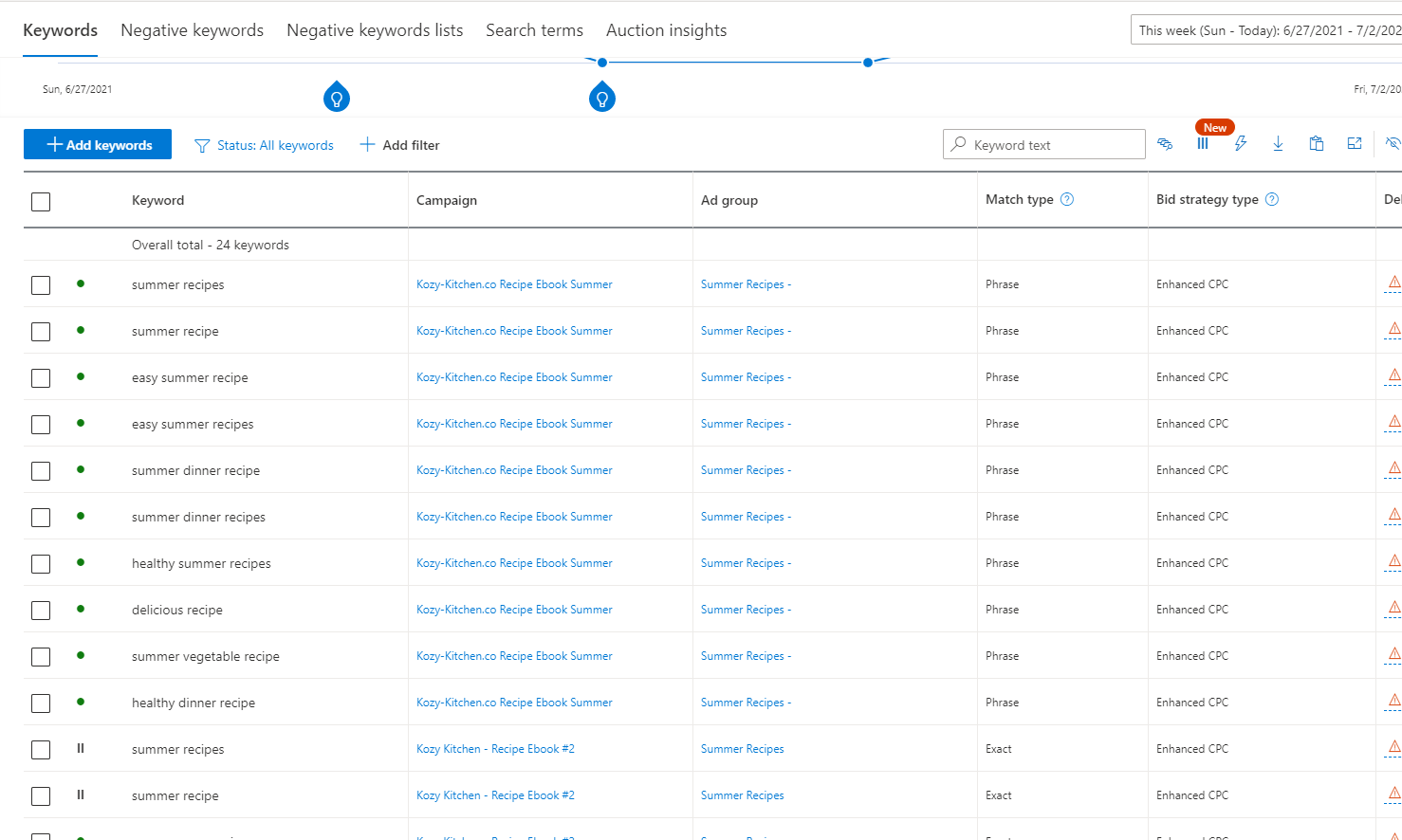
Task: Click the lightning bolt automate icon
Action: click(x=1240, y=144)
